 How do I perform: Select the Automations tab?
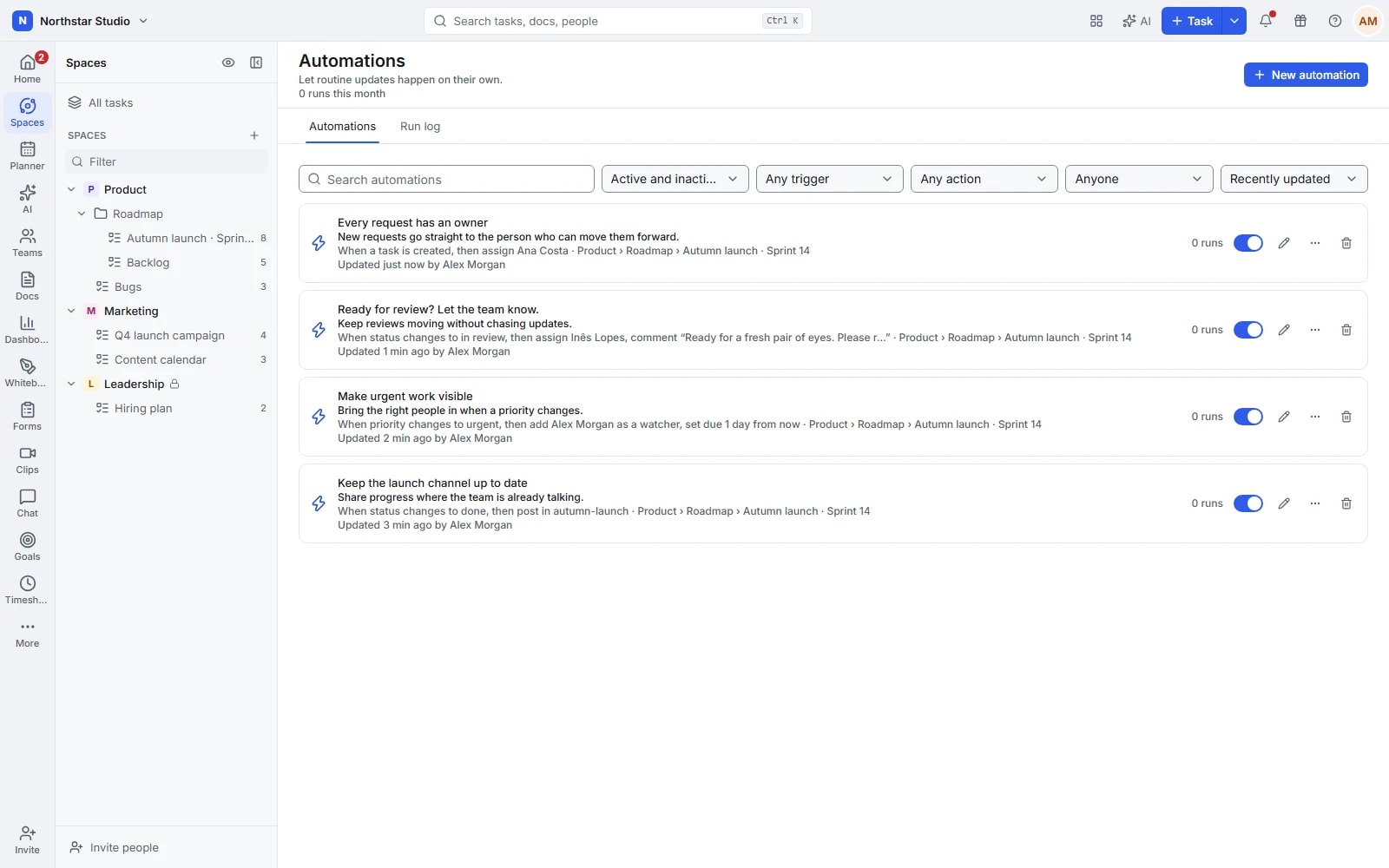[x=342, y=127]
